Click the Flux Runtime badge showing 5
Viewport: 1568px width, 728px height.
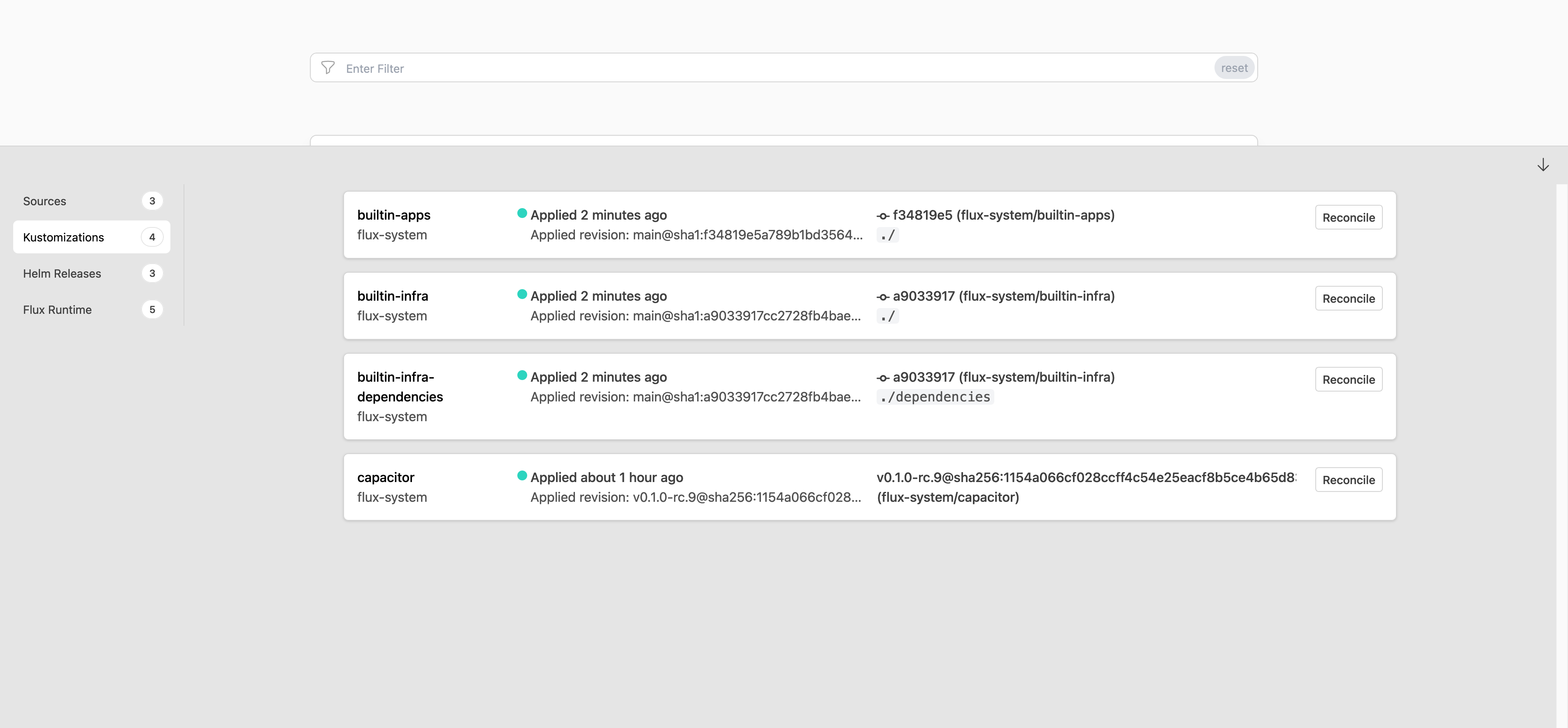pyautogui.click(x=151, y=309)
